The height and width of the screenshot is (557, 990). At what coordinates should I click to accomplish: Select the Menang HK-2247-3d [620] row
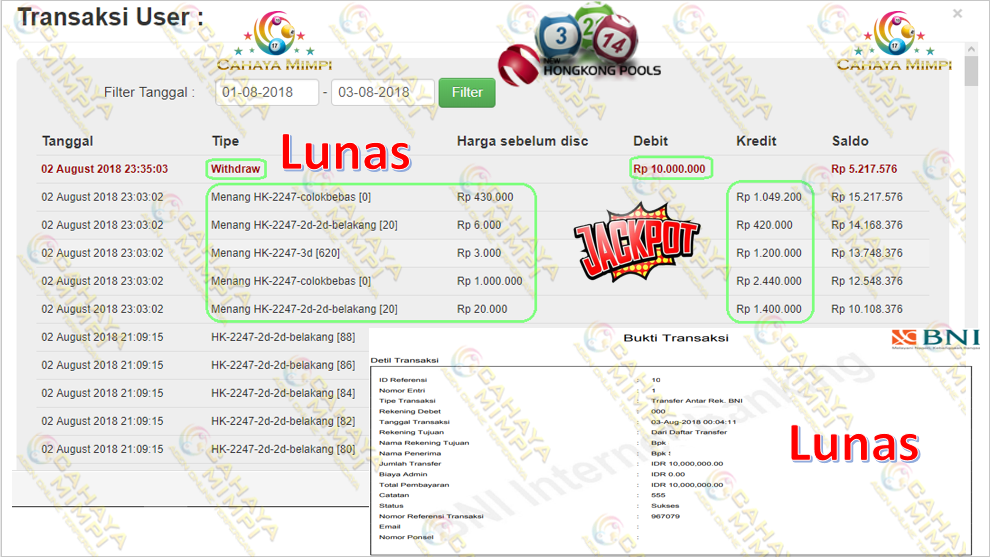click(x=275, y=253)
